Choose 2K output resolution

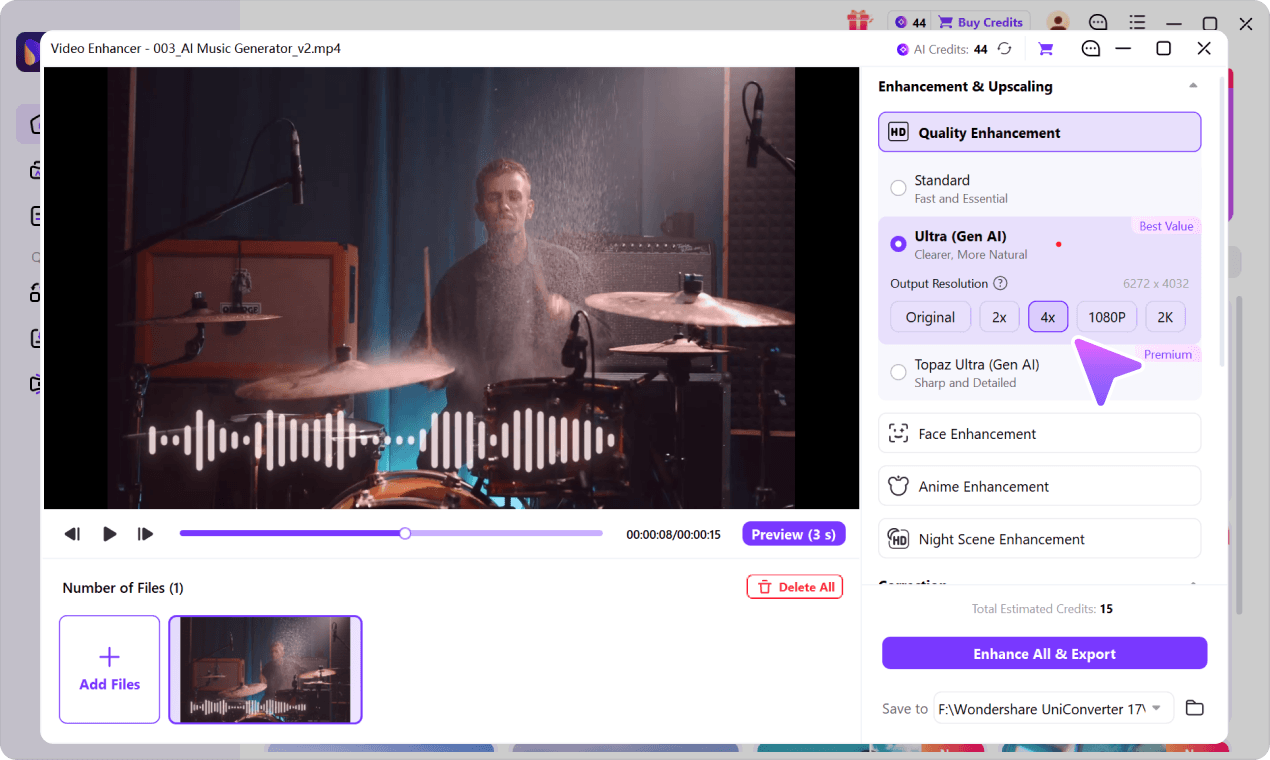coord(1165,317)
